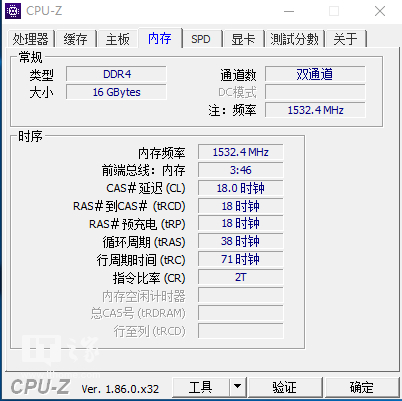Expand the 工具 dropdown arrow

point(238,387)
